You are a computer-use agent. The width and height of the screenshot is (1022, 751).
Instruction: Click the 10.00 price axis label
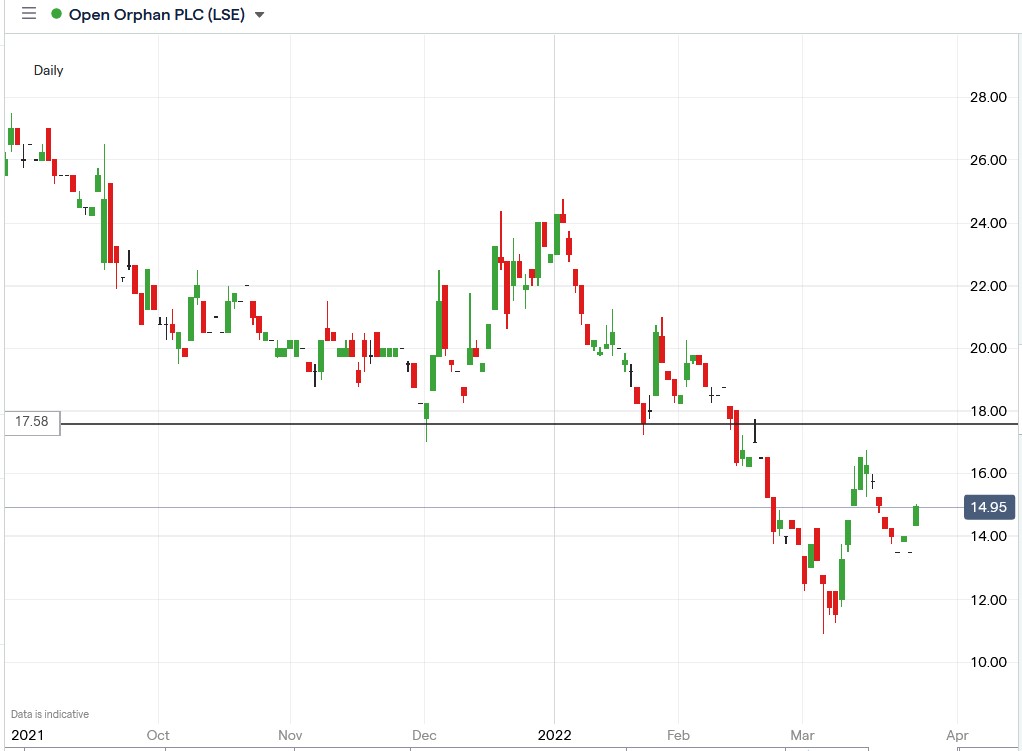tap(988, 662)
